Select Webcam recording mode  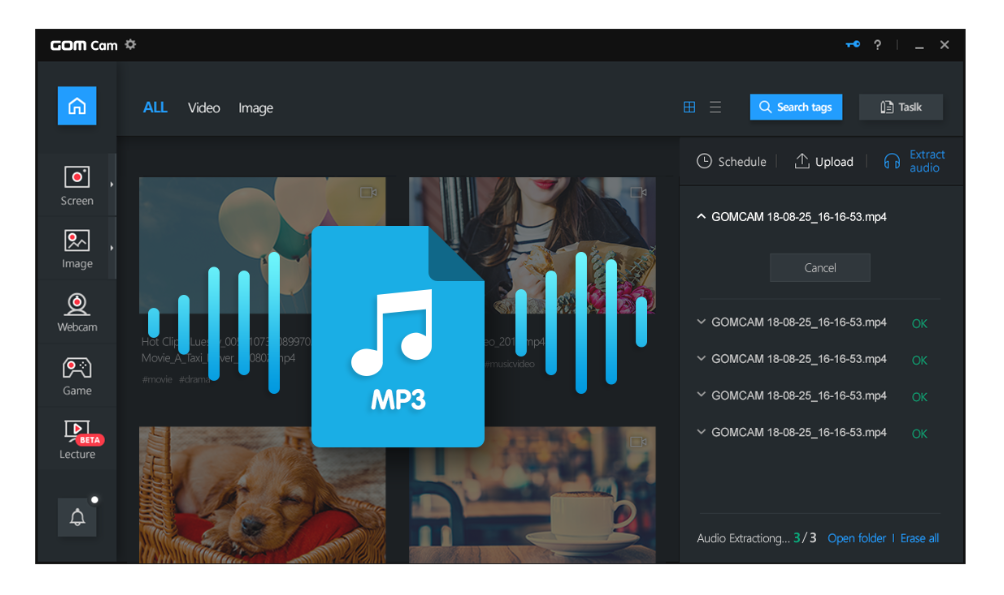(x=77, y=312)
